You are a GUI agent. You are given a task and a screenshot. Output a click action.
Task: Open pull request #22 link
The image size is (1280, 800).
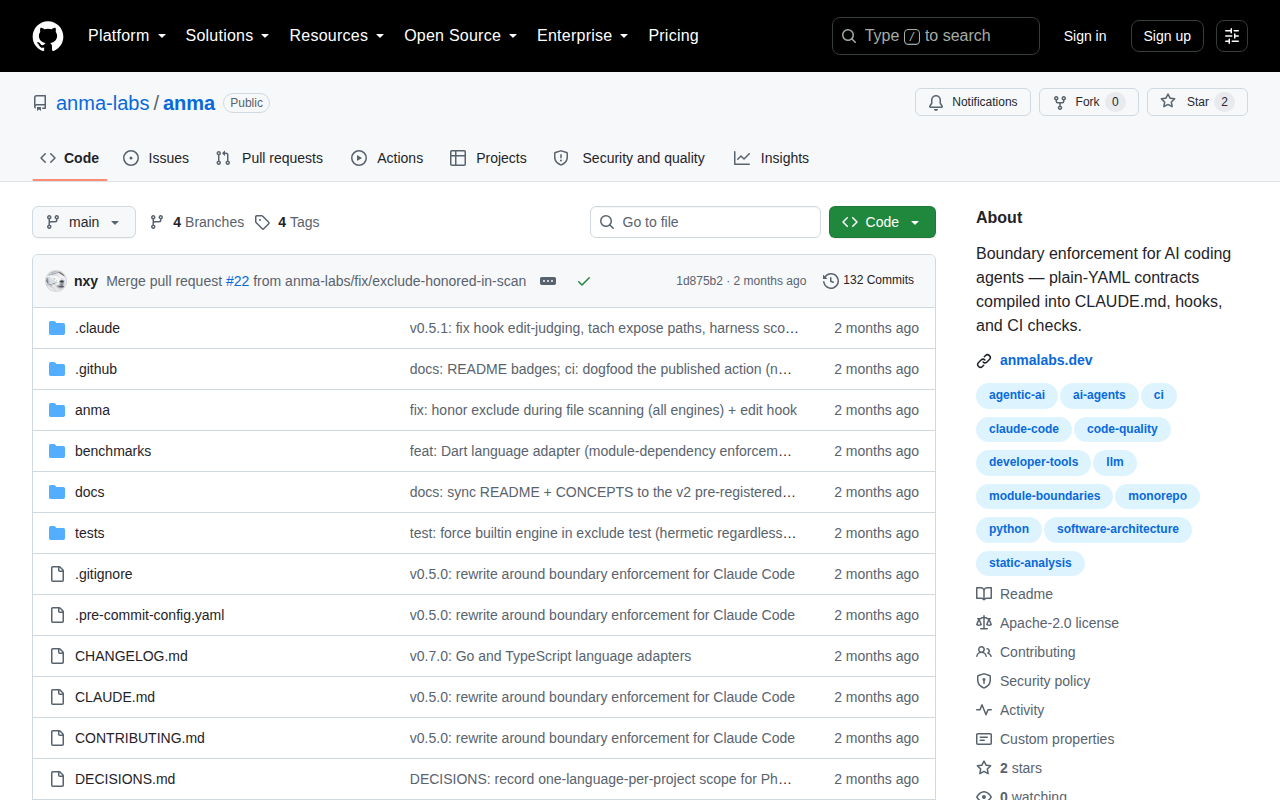(x=237, y=281)
